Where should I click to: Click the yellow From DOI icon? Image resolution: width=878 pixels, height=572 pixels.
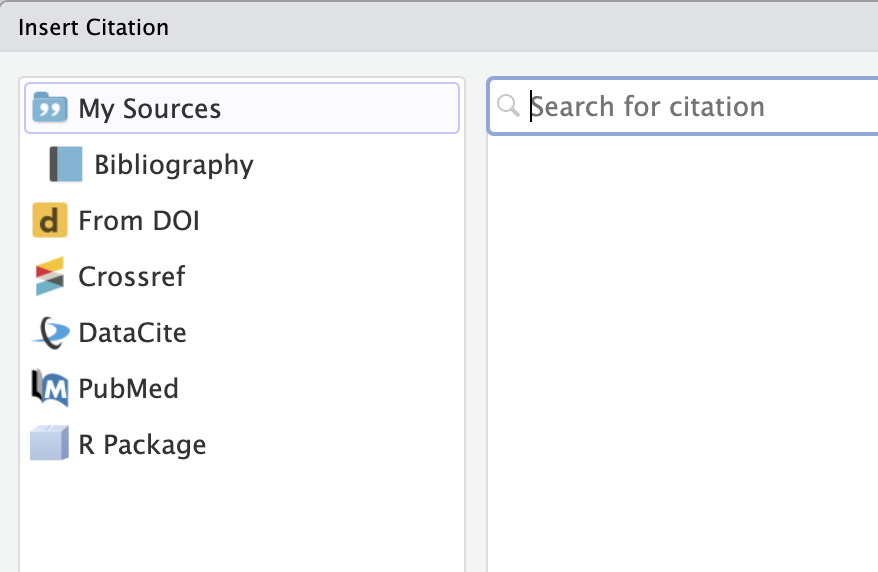pos(50,220)
